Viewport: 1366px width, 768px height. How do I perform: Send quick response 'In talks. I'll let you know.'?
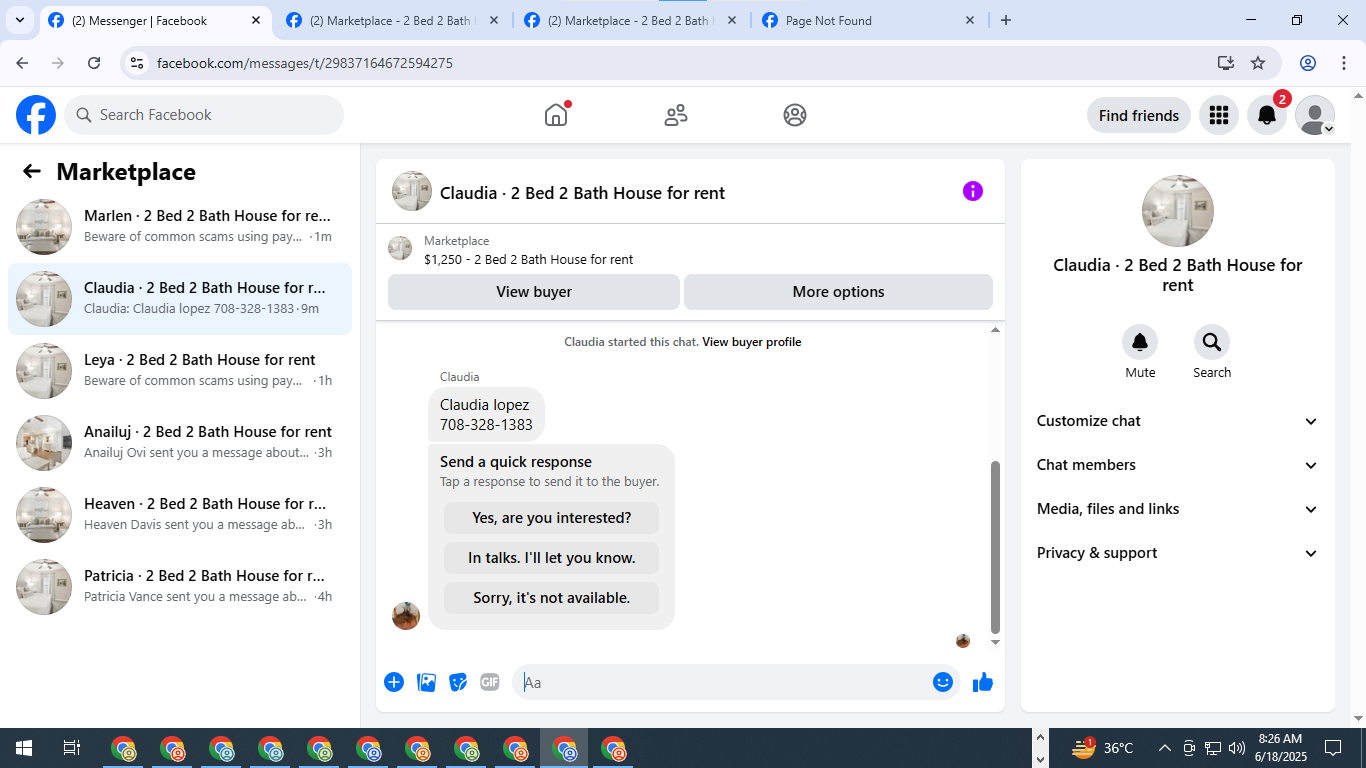click(552, 558)
